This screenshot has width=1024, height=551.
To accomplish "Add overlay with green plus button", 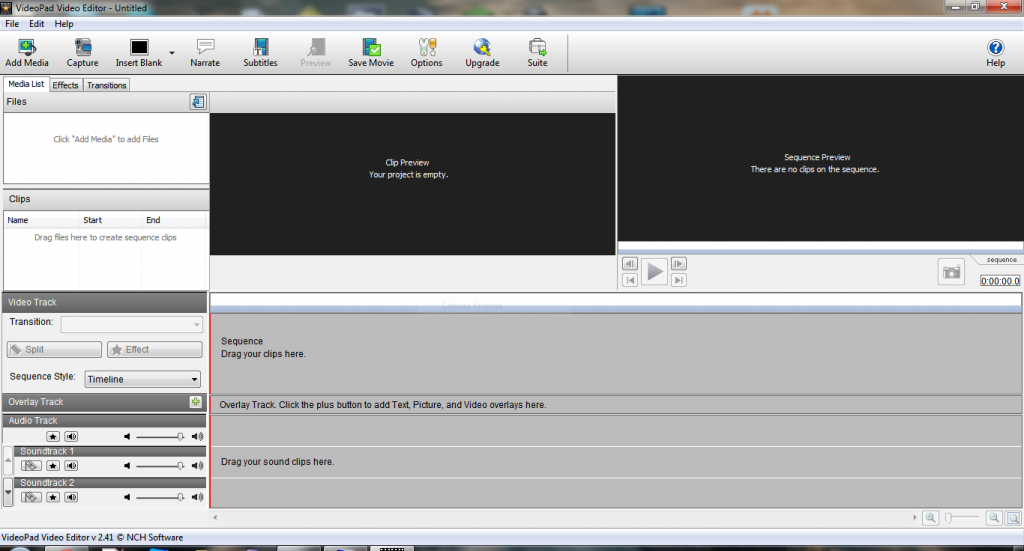I will point(195,402).
